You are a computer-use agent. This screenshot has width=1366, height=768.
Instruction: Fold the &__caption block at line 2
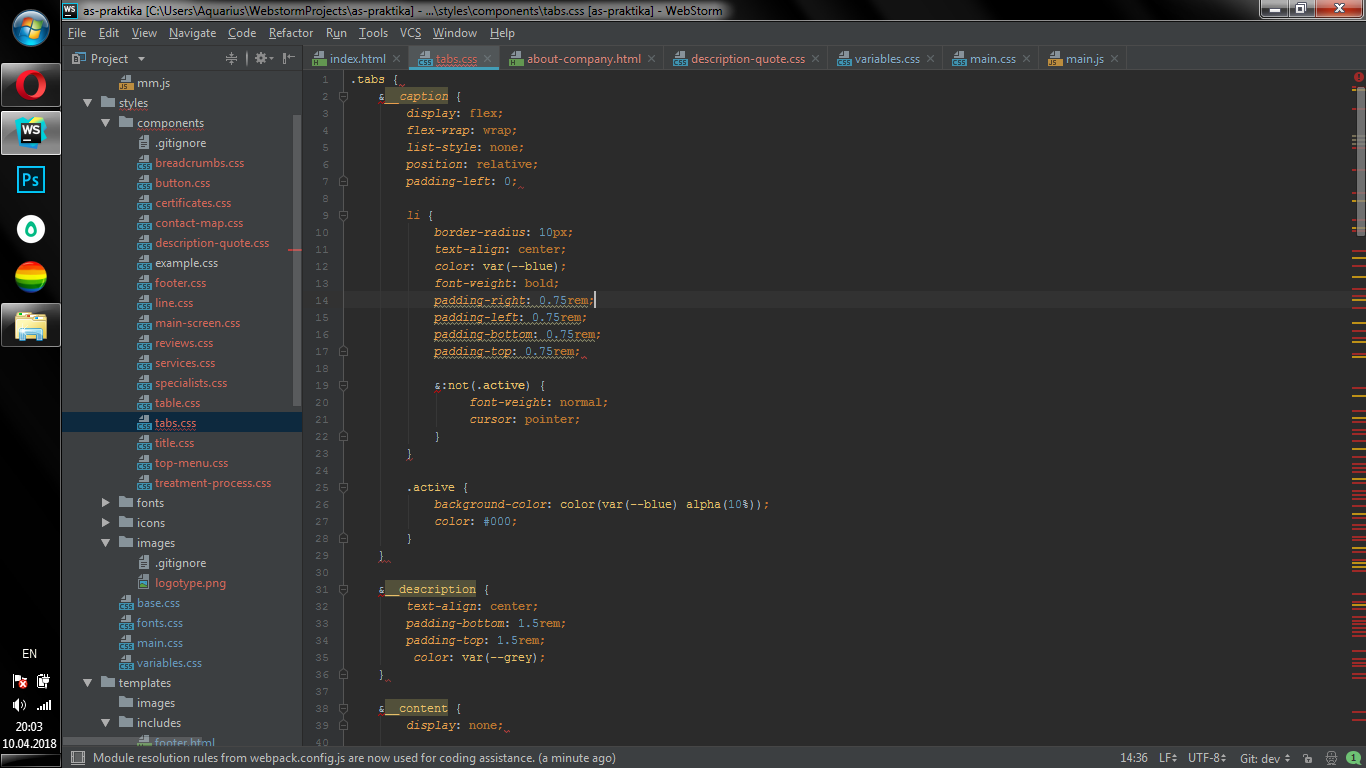pyautogui.click(x=343, y=96)
